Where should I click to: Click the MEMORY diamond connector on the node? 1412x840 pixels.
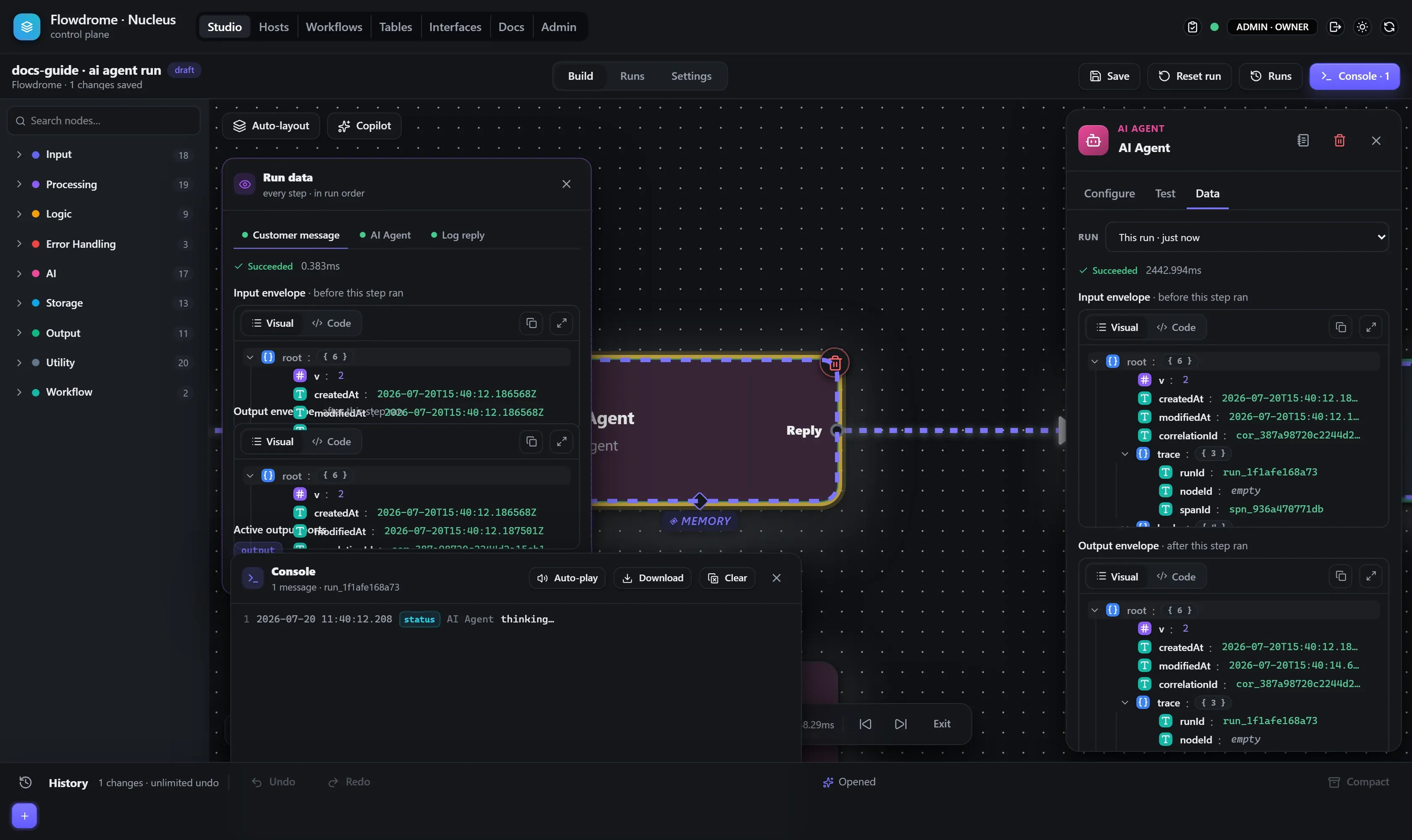tap(700, 500)
